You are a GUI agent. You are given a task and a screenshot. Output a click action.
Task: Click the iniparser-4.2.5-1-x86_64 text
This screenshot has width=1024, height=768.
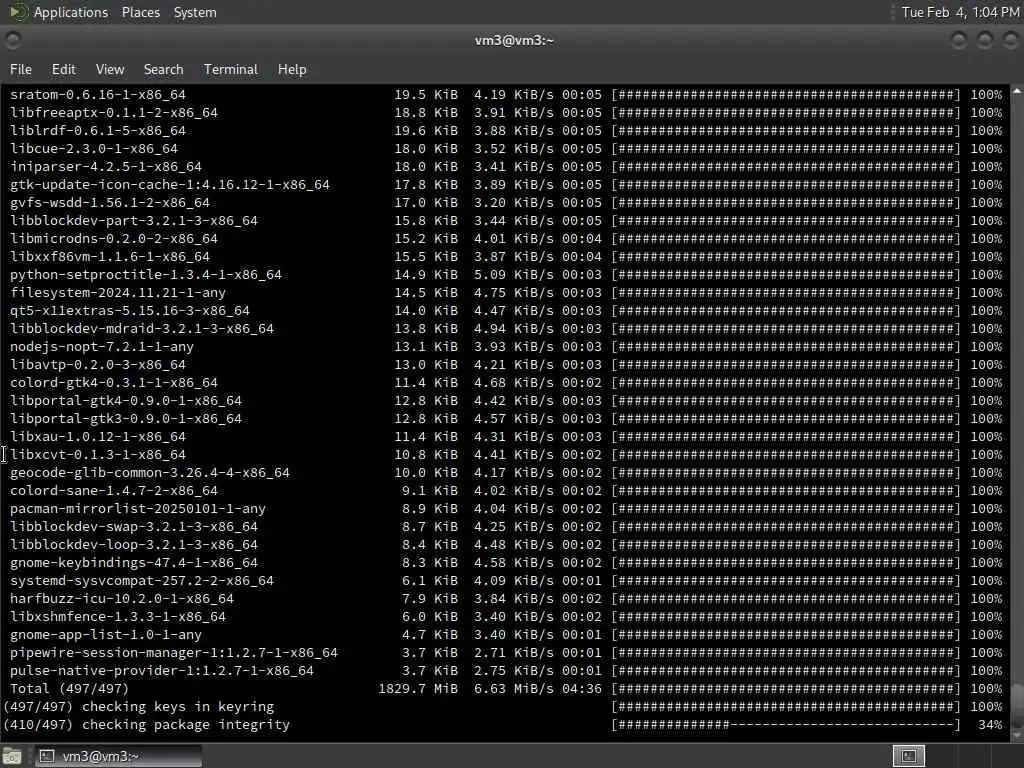point(106,167)
